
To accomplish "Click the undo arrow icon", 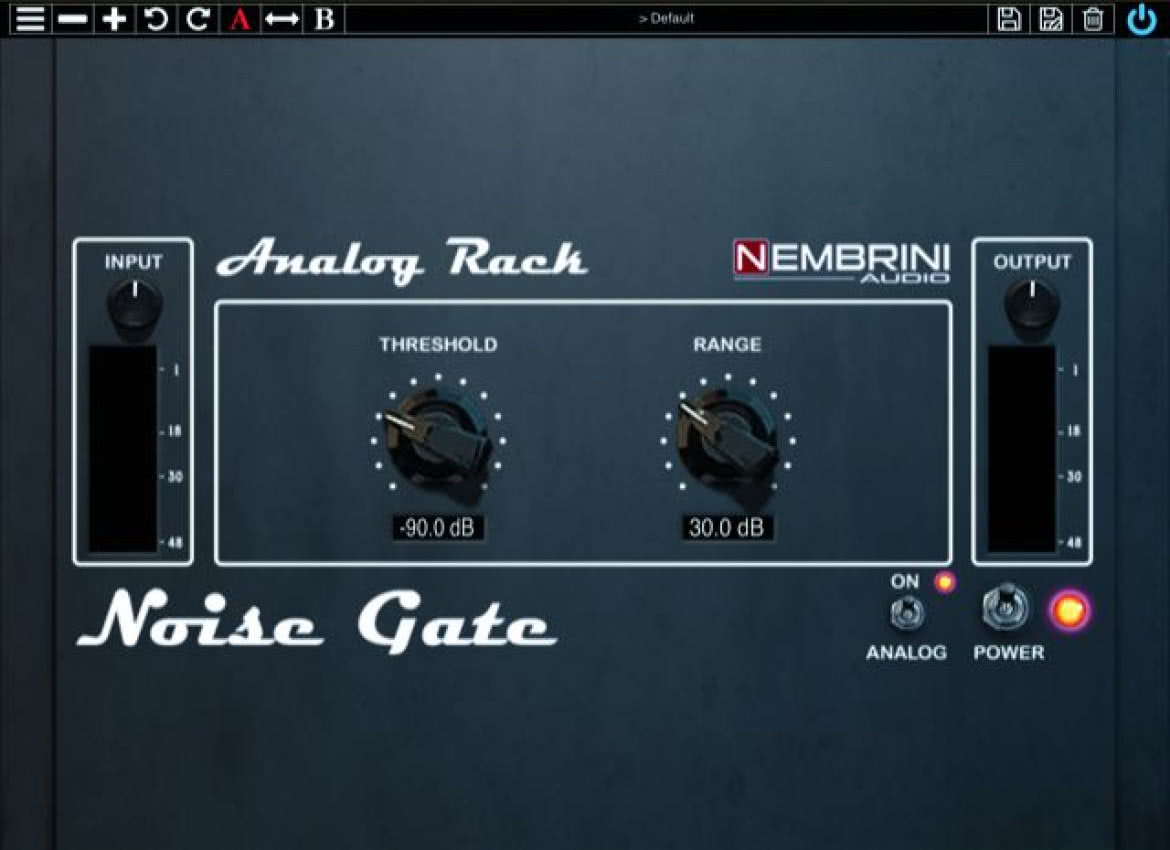I will (x=156, y=19).
